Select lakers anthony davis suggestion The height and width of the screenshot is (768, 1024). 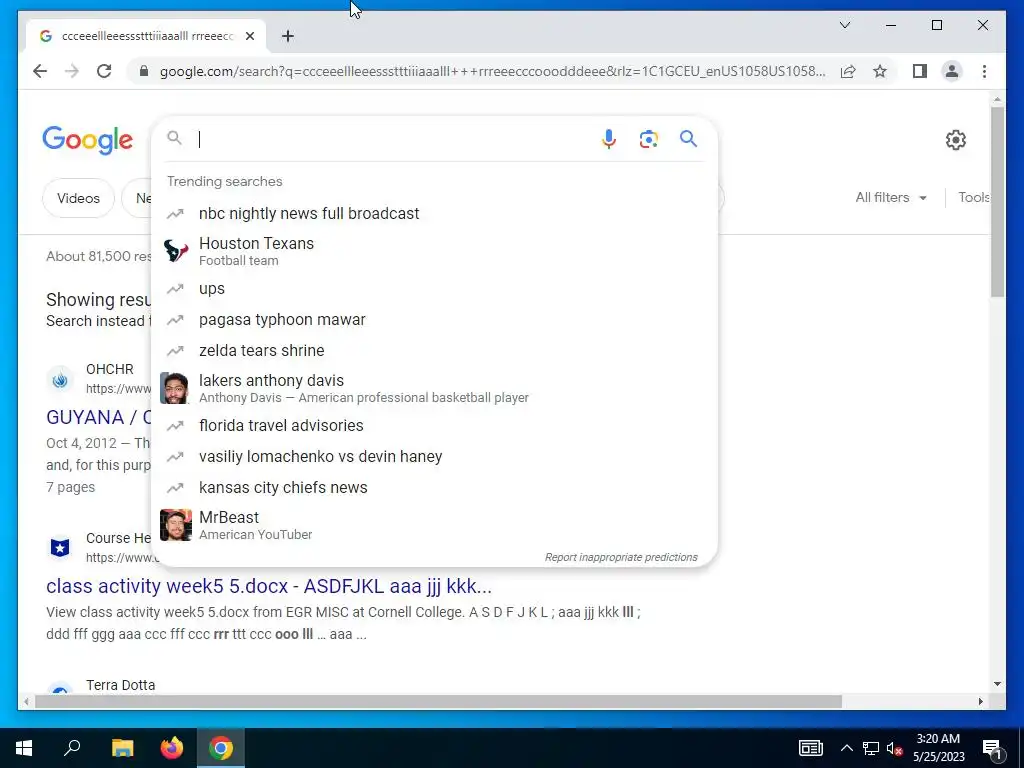pyautogui.click(x=434, y=388)
